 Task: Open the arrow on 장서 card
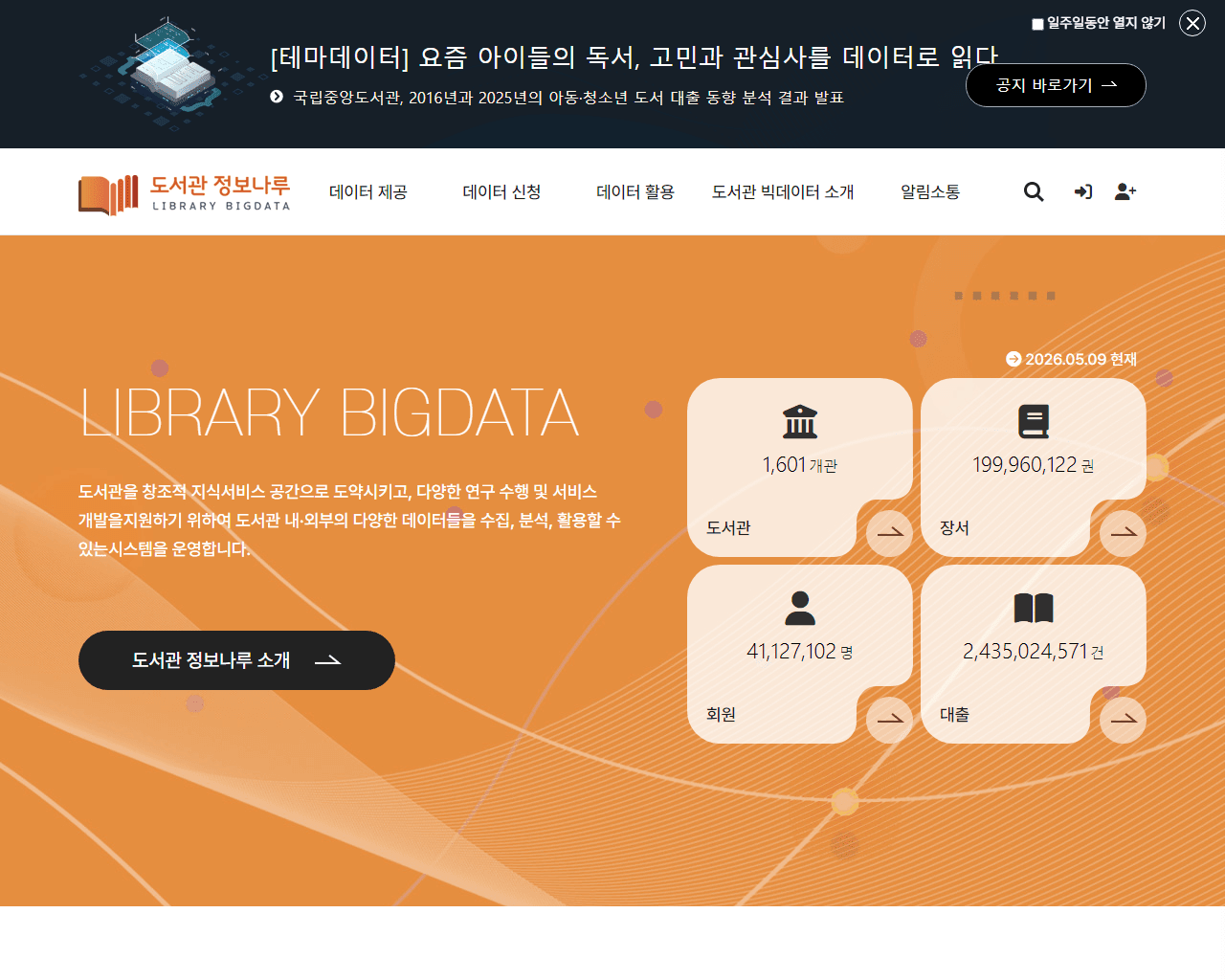[1123, 533]
